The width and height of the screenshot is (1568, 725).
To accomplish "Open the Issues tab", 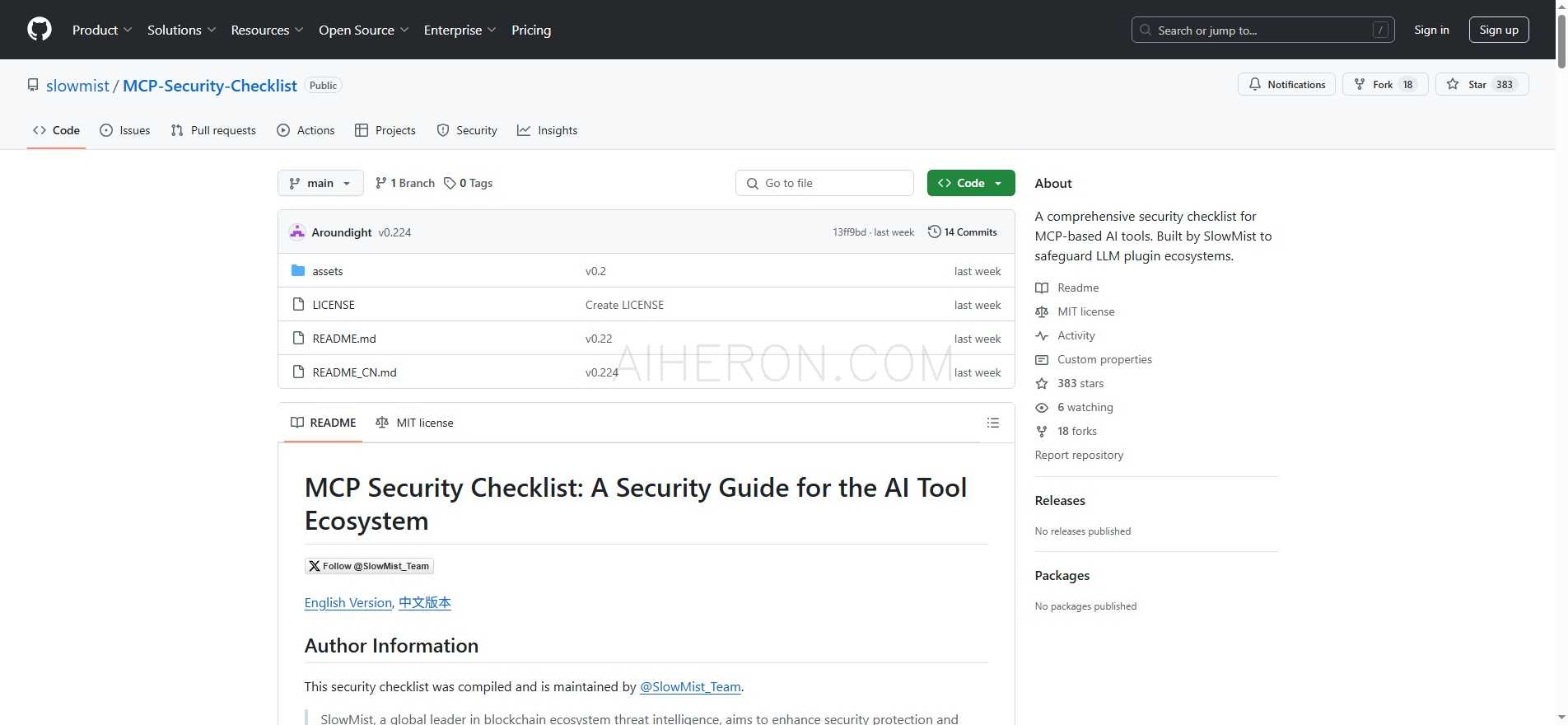I will pos(124,130).
